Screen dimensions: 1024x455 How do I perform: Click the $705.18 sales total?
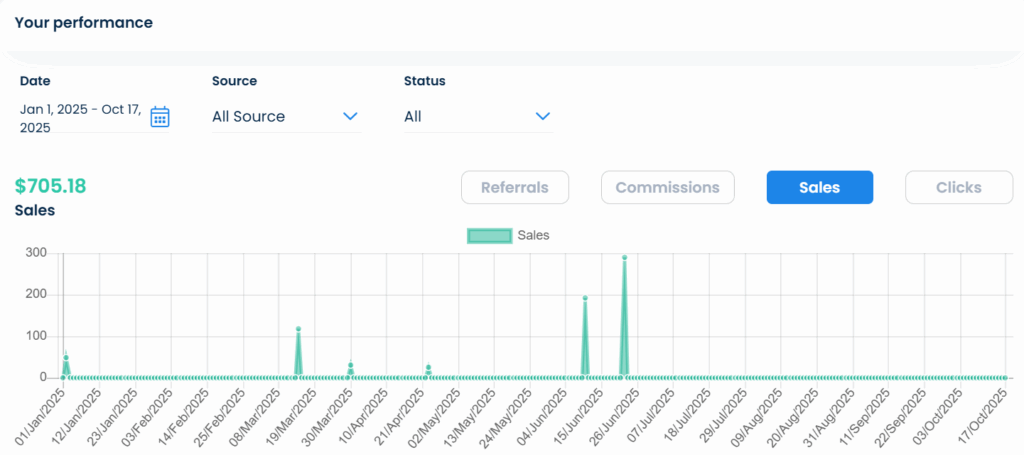pyautogui.click(x=50, y=186)
